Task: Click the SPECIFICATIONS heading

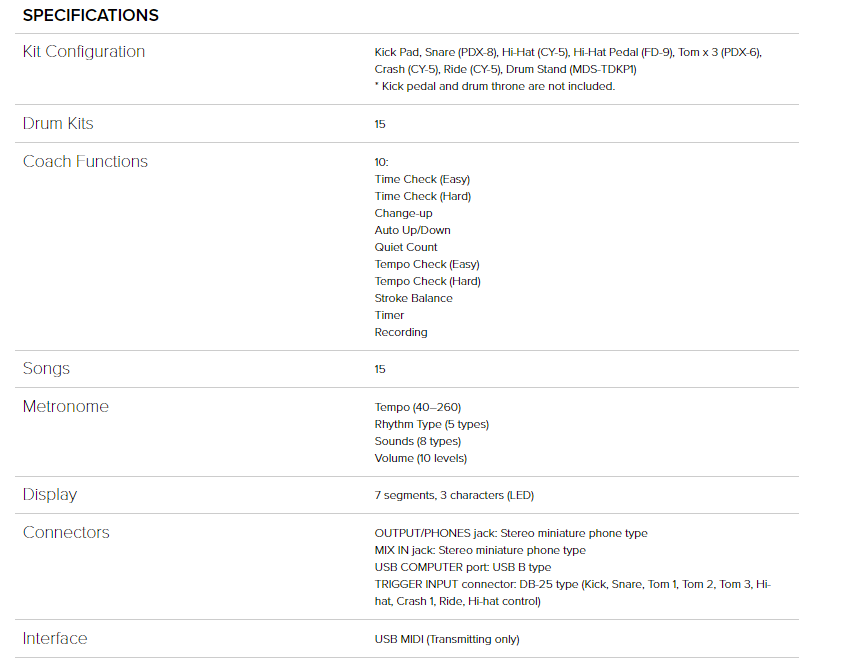Action: [90, 15]
